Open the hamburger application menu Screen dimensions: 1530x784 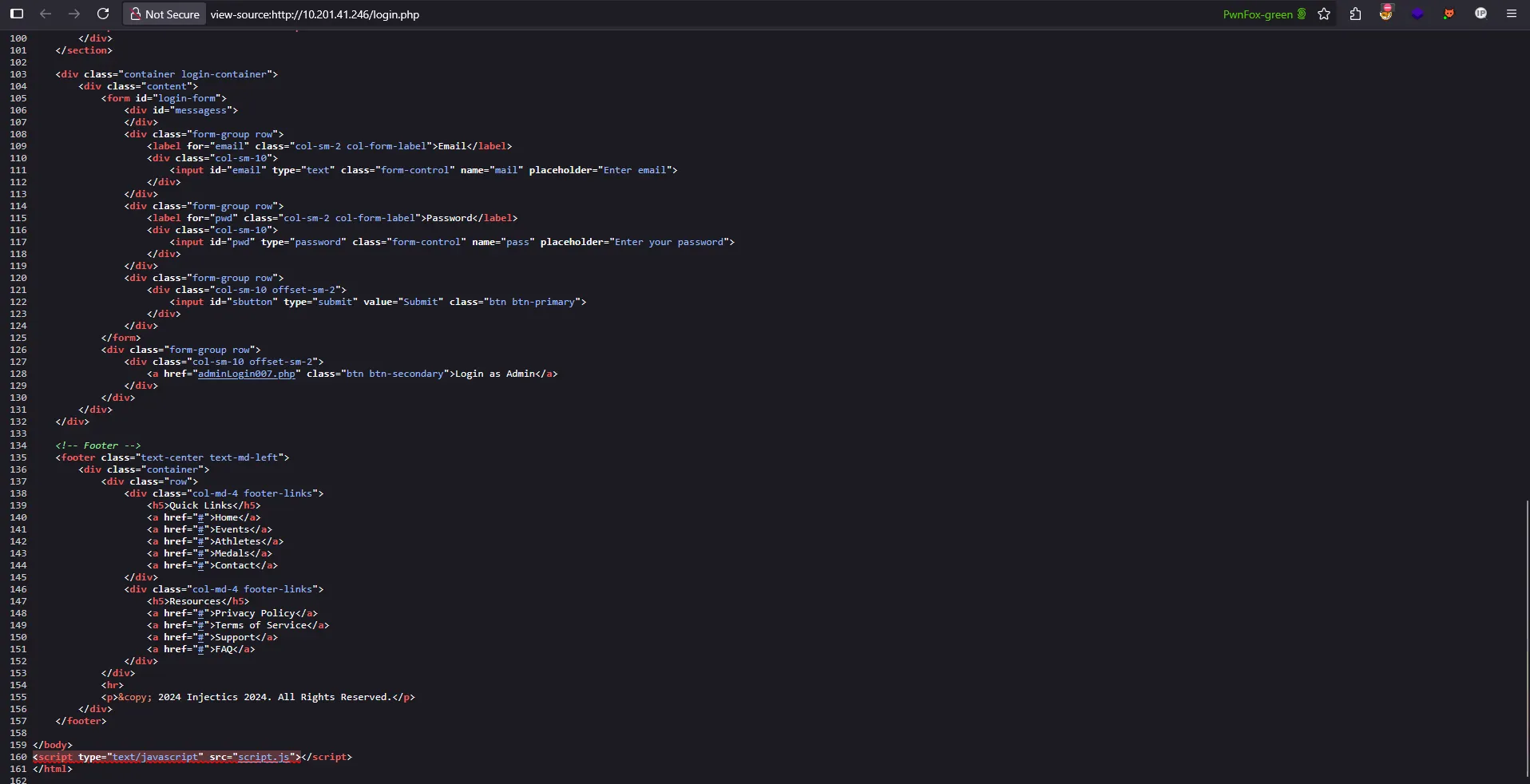coord(1511,14)
